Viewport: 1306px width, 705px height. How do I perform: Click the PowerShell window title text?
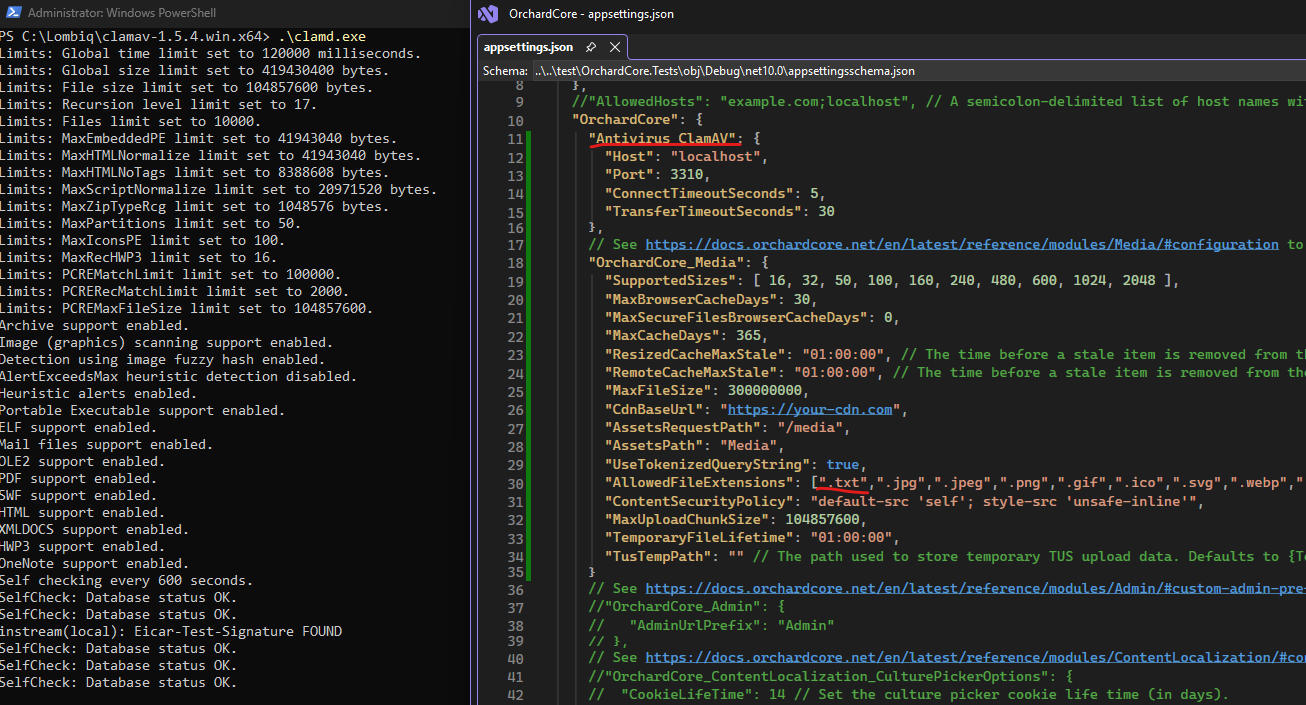[x=122, y=13]
